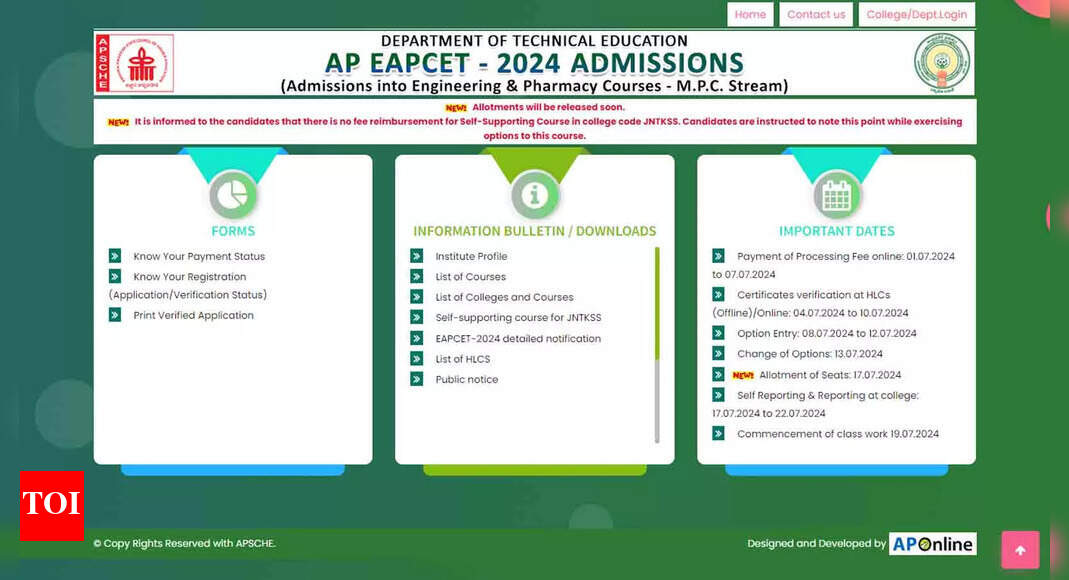
Task: Open Print Verified Application
Action: [x=195, y=315]
